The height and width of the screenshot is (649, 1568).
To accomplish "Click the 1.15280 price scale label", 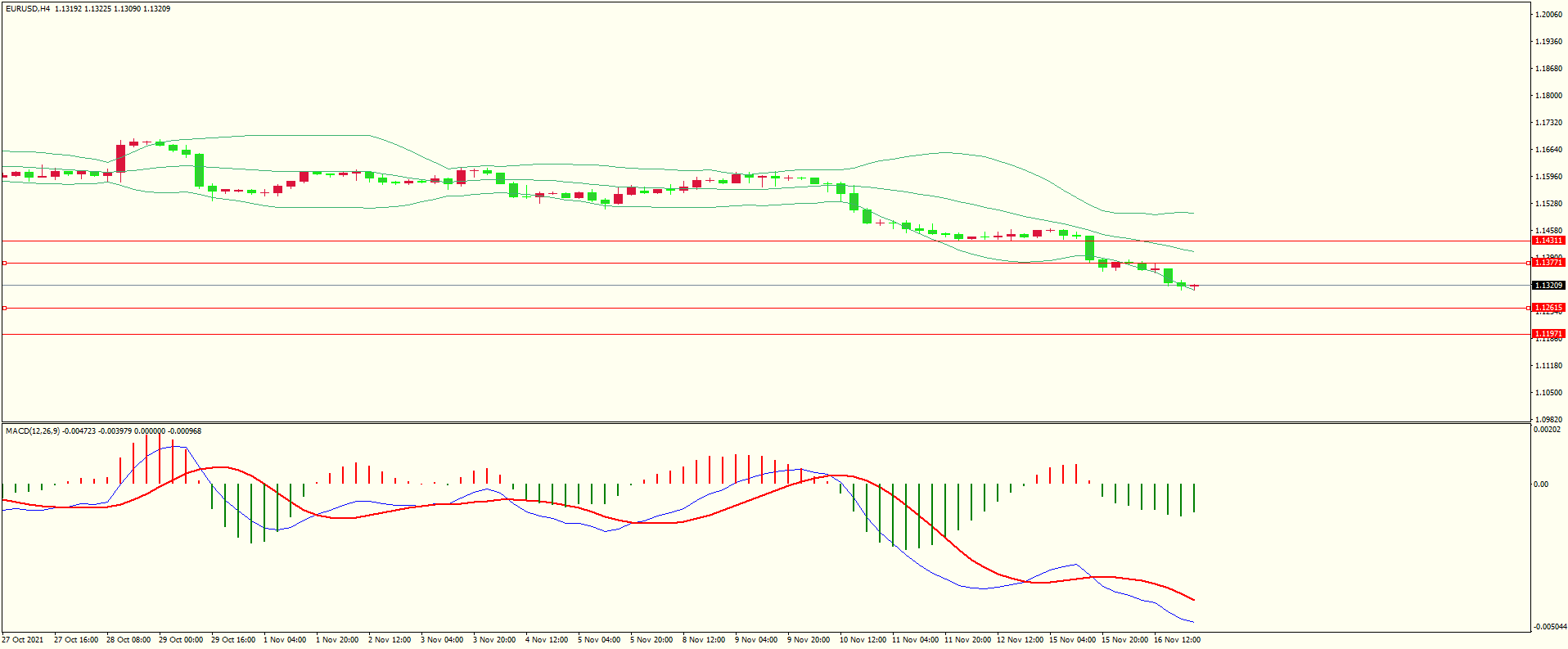I will (1548, 204).
